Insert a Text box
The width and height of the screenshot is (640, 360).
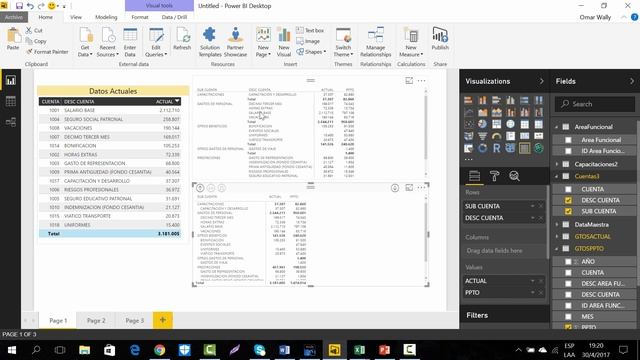click(310, 31)
